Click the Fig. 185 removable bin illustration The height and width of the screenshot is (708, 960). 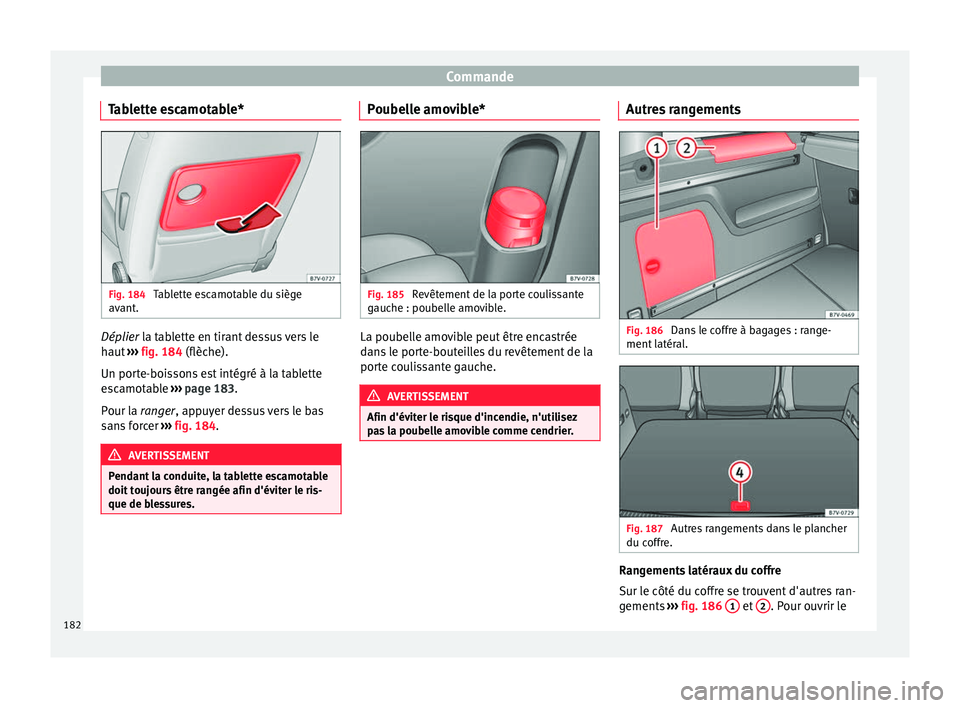pos(479,207)
